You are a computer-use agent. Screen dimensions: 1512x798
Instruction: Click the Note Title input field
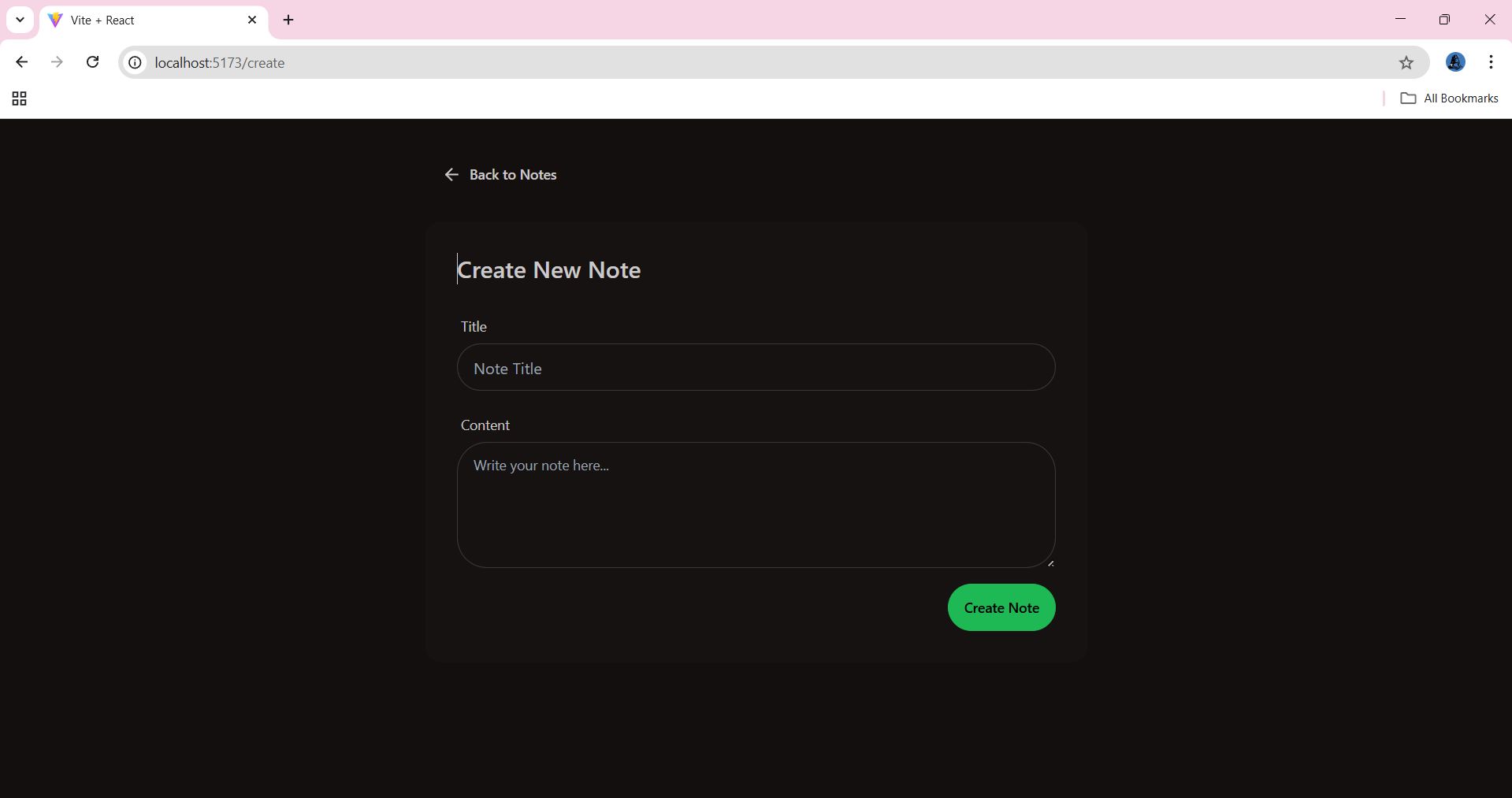(x=755, y=368)
